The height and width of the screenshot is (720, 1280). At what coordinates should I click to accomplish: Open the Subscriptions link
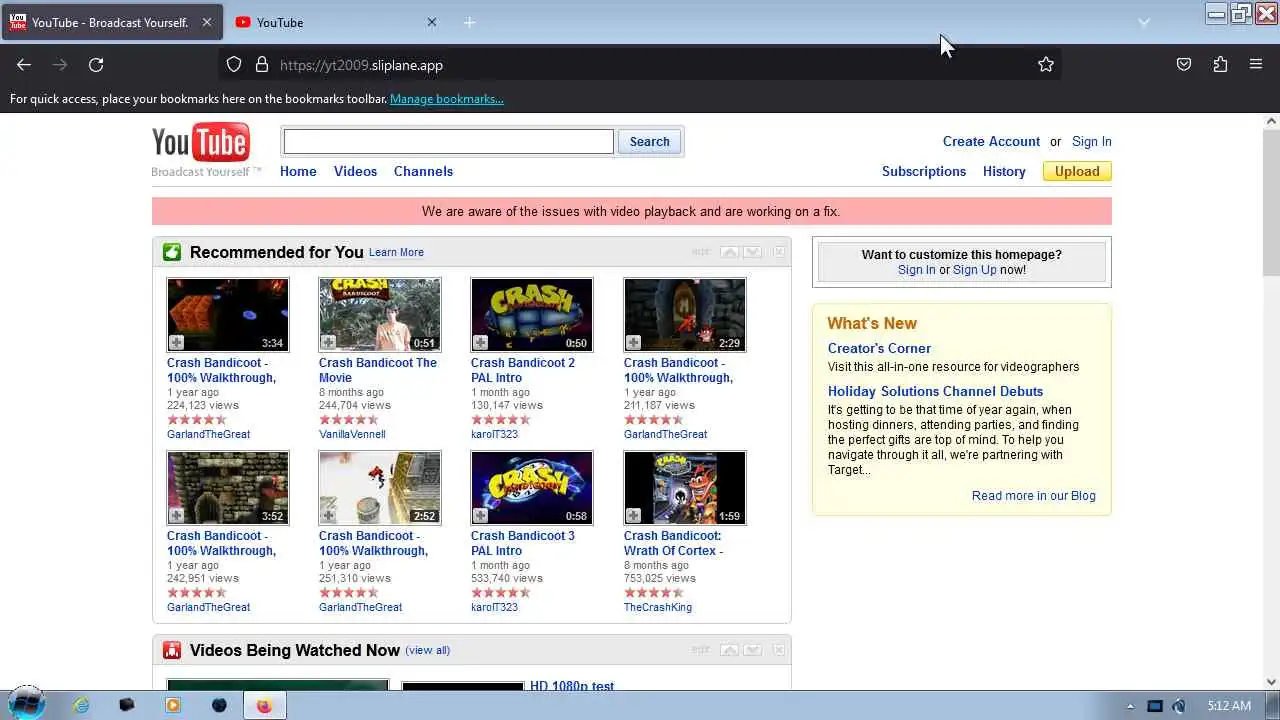click(x=924, y=171)
